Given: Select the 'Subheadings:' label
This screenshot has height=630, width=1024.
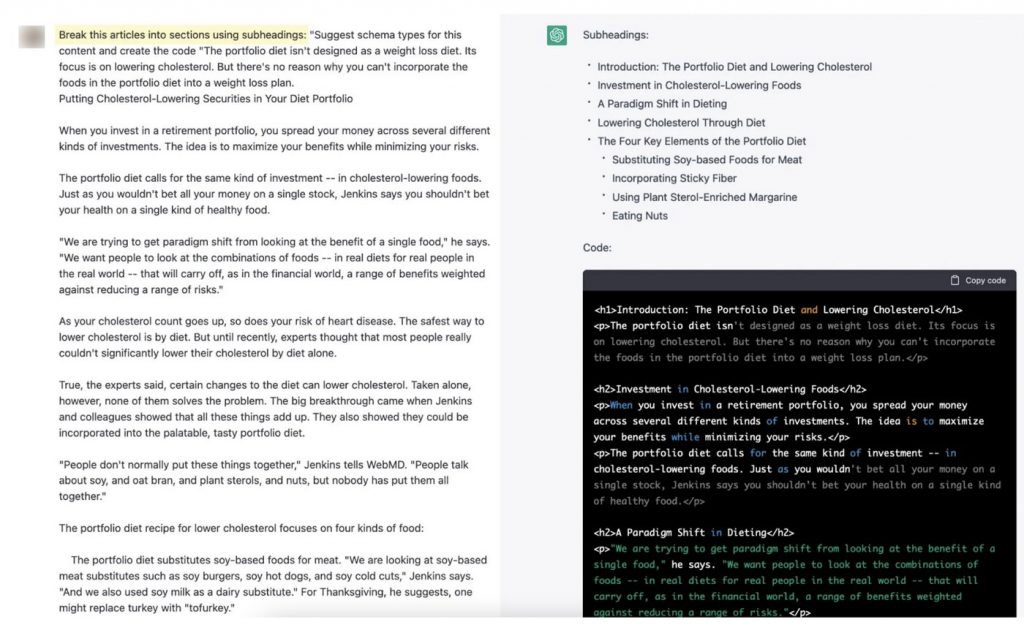Looking at the screenshot, I should click(615, 35).
